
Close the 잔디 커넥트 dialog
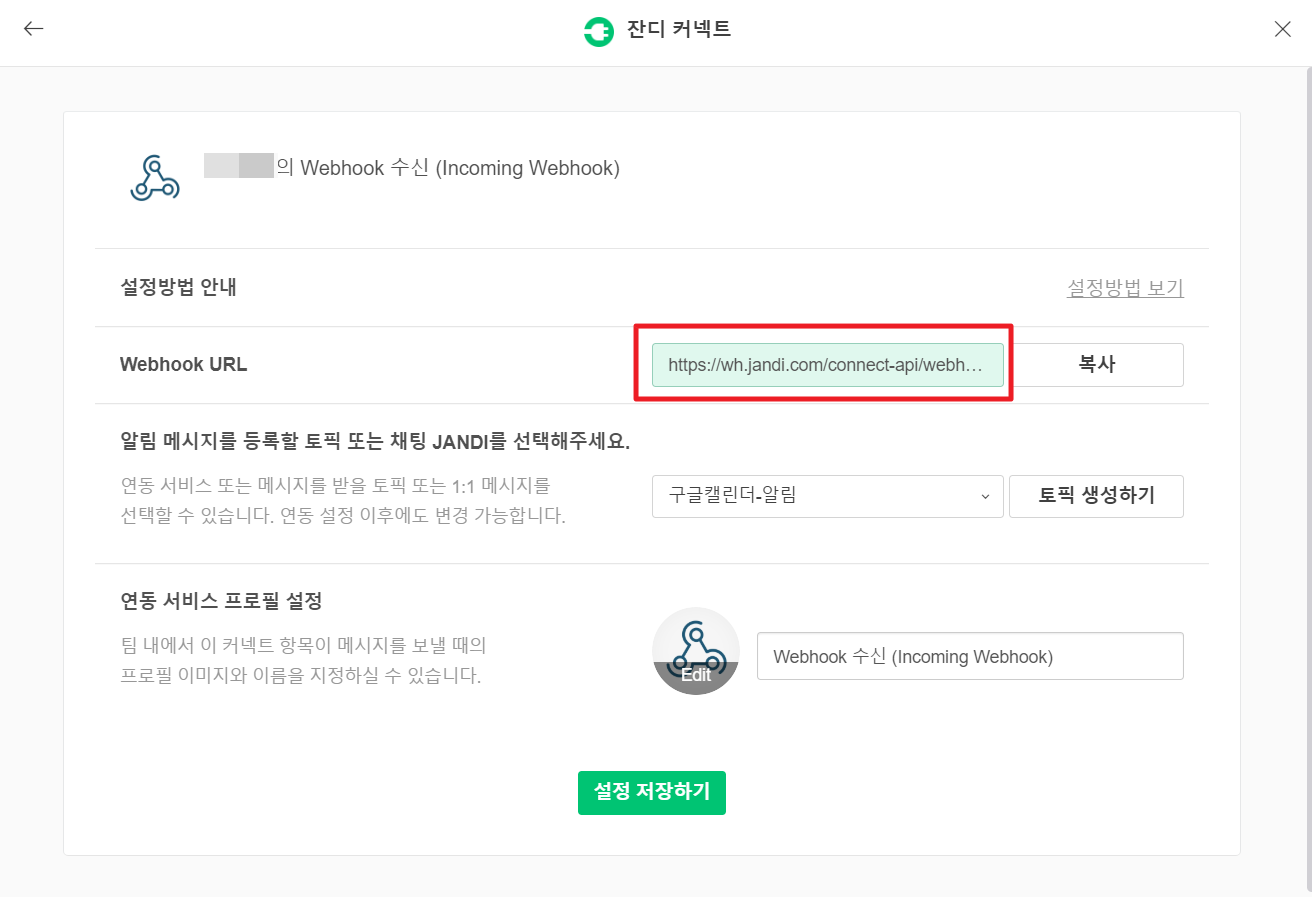point(1283,29)
